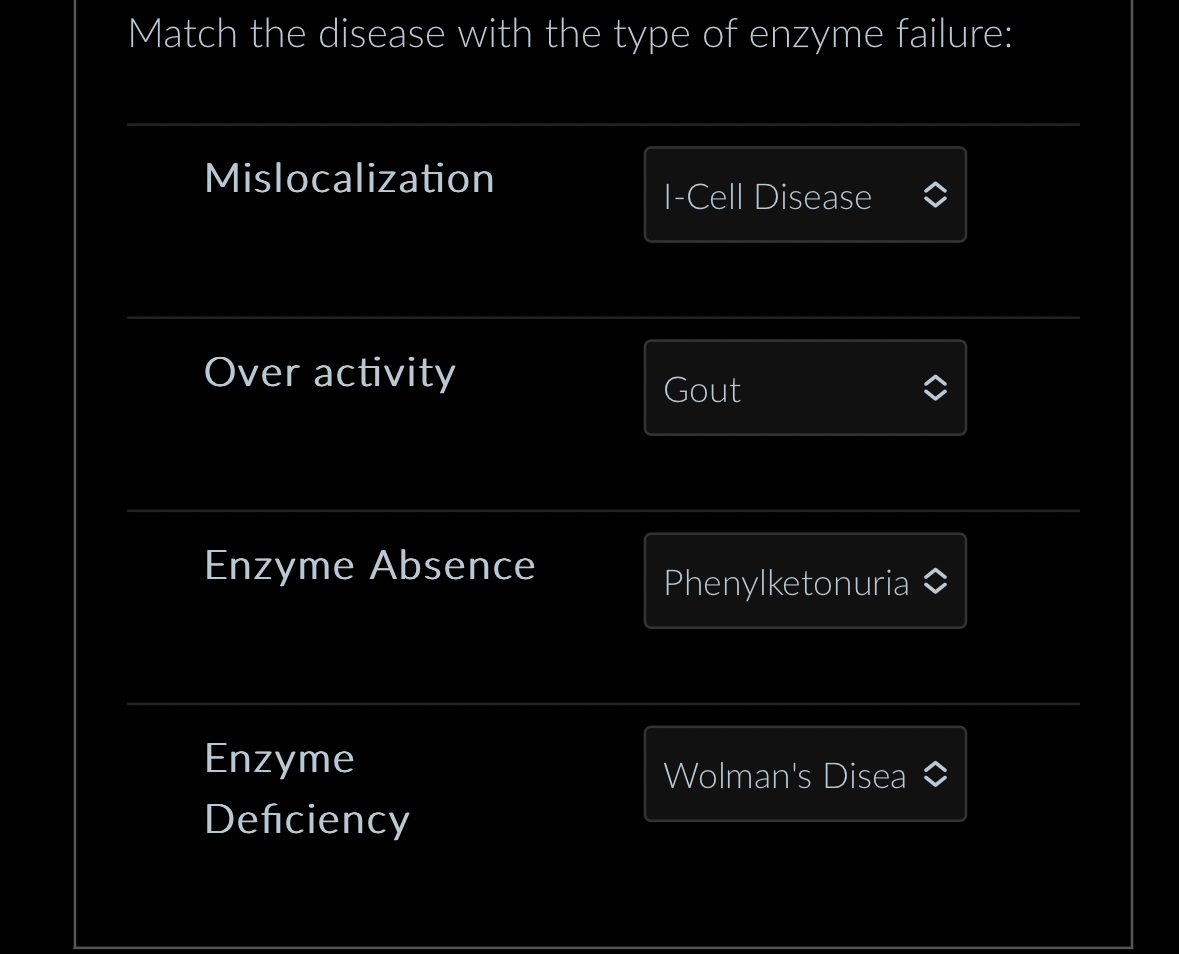Screen dimensions: 1179x954
Task: Select the dropdown showing Wolman's Disease
Action: pyautogui.click(x=805, y=773)
